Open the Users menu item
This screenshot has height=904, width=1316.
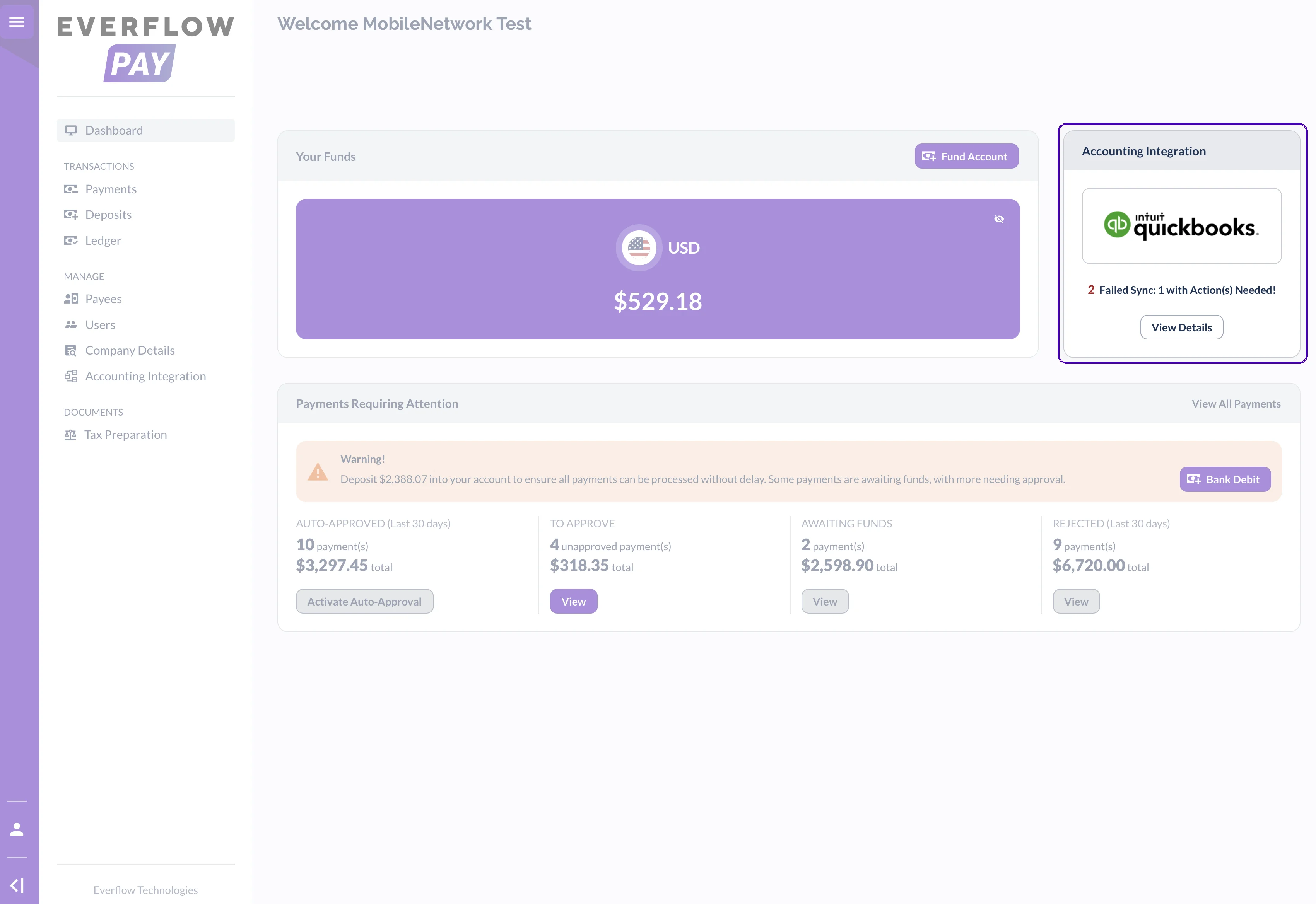[89, 325]
